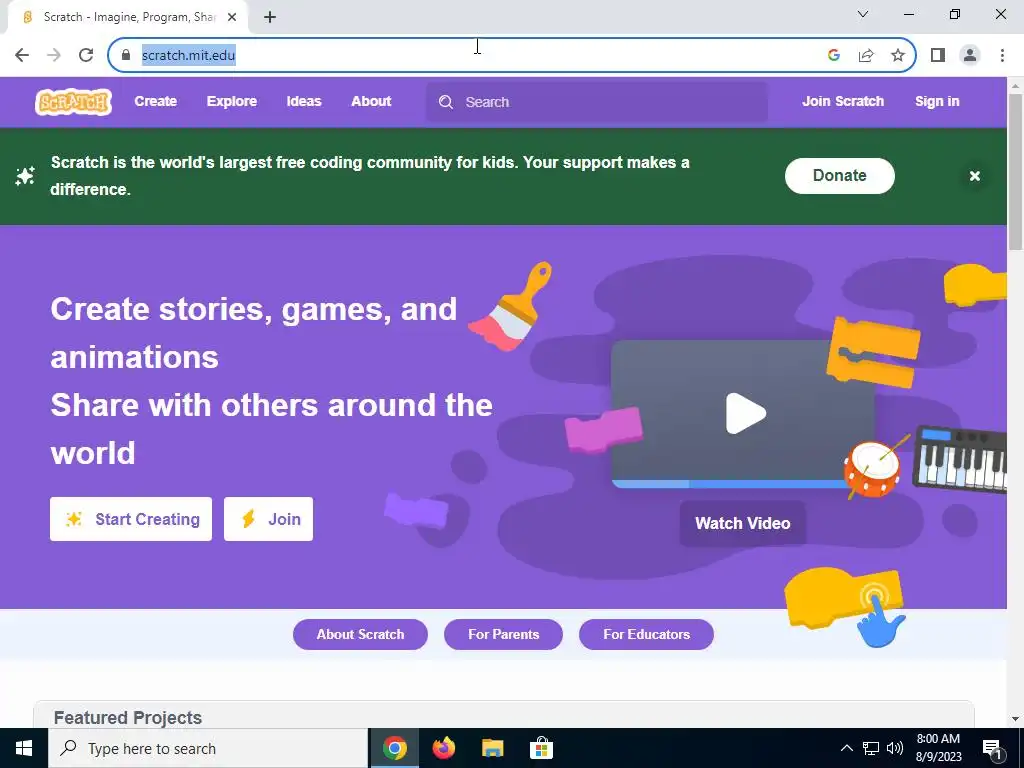Open the For Parents pill button
The image size is (1024, 768).
[503, 634]
